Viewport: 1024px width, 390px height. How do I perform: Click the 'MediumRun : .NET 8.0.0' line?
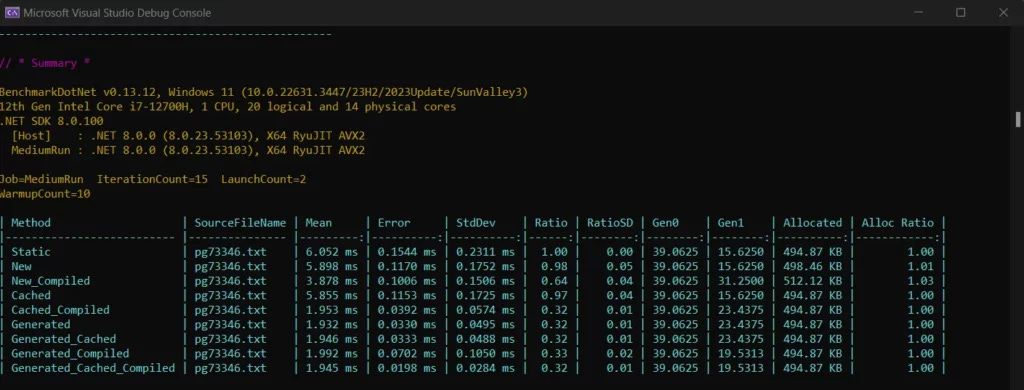188,150
